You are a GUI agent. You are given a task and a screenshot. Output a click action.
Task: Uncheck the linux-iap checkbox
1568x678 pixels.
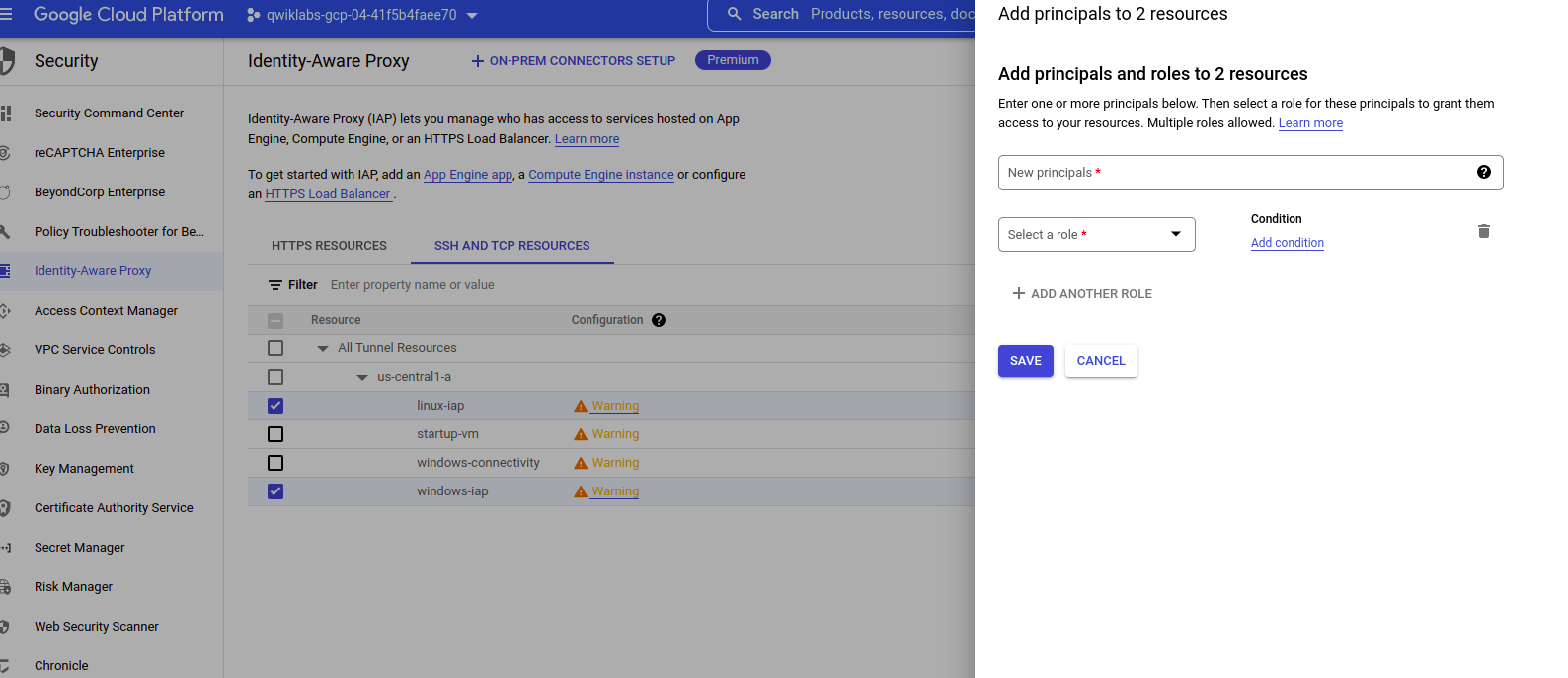(x=275, y=406)
